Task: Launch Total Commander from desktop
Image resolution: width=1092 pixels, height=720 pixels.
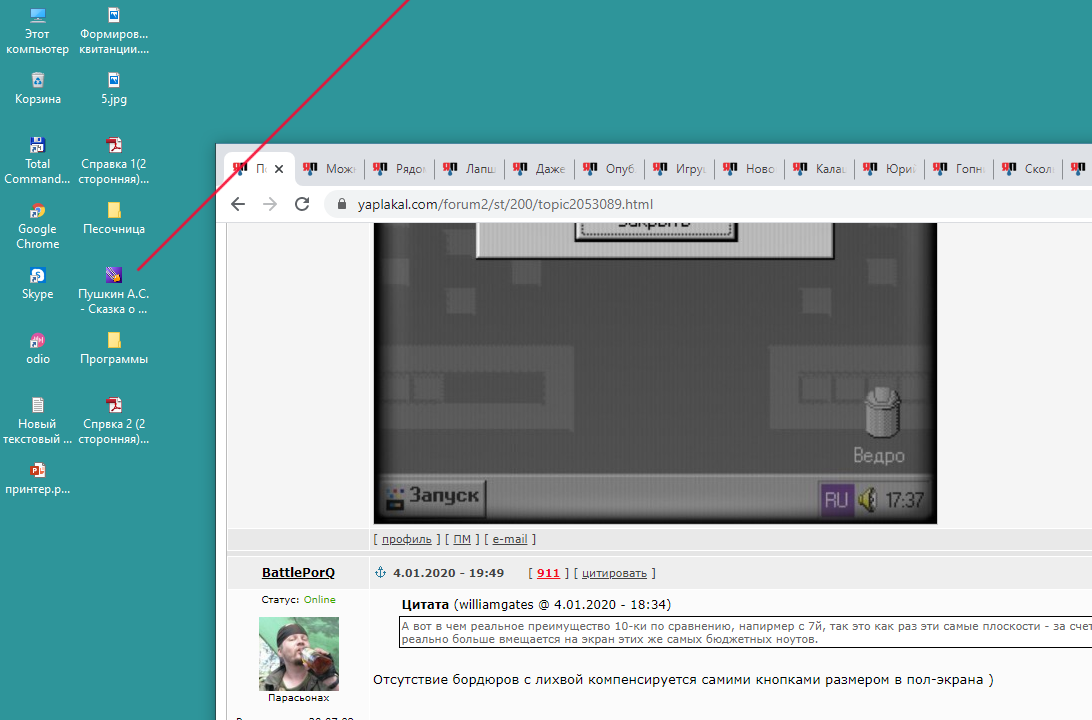Action: tap(38, 161)
